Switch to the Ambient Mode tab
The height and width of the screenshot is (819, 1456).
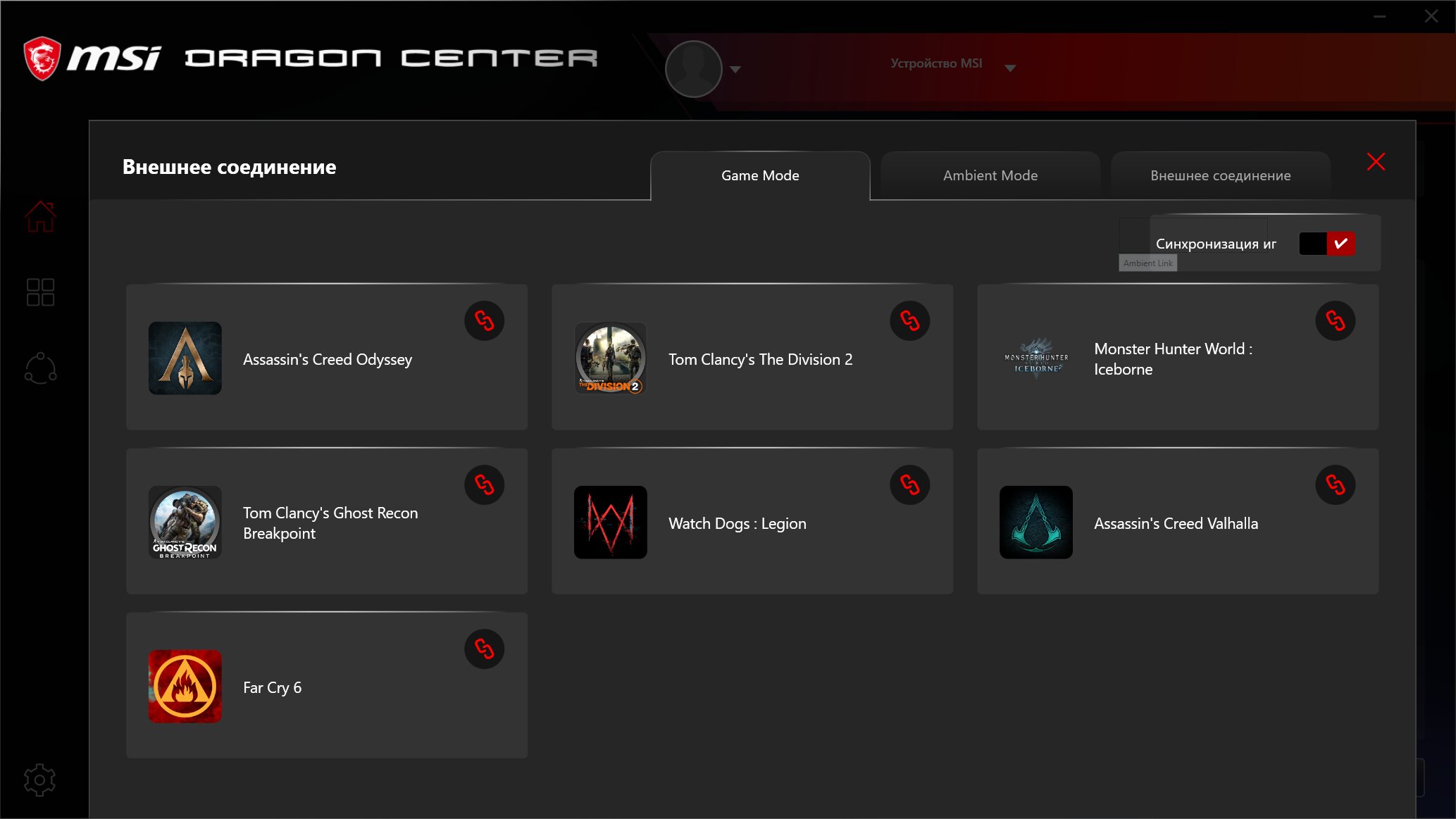[990, 175]
